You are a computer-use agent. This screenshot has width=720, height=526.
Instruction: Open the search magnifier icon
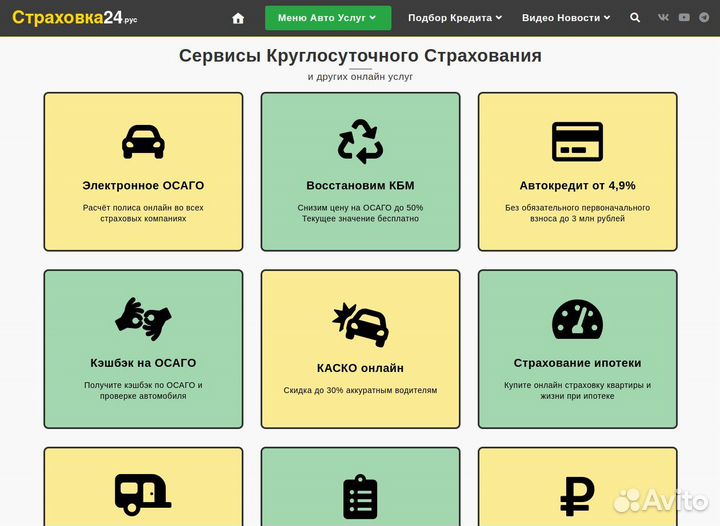[635, 17]
